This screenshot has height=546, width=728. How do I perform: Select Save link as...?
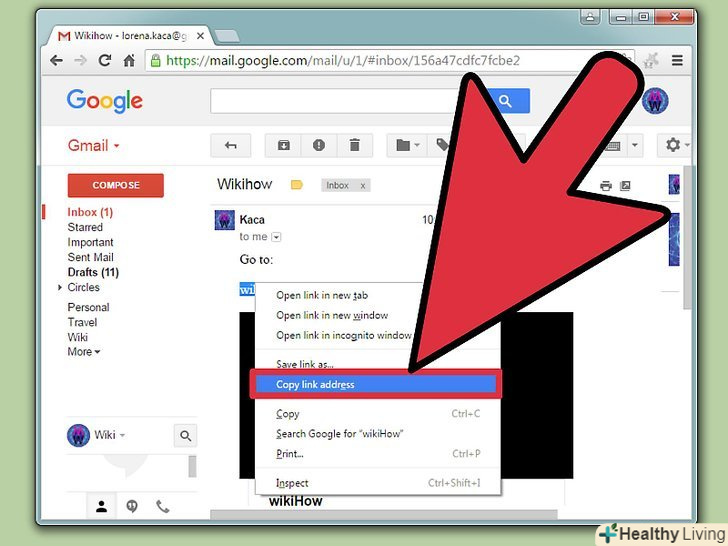tap(305, 364)
